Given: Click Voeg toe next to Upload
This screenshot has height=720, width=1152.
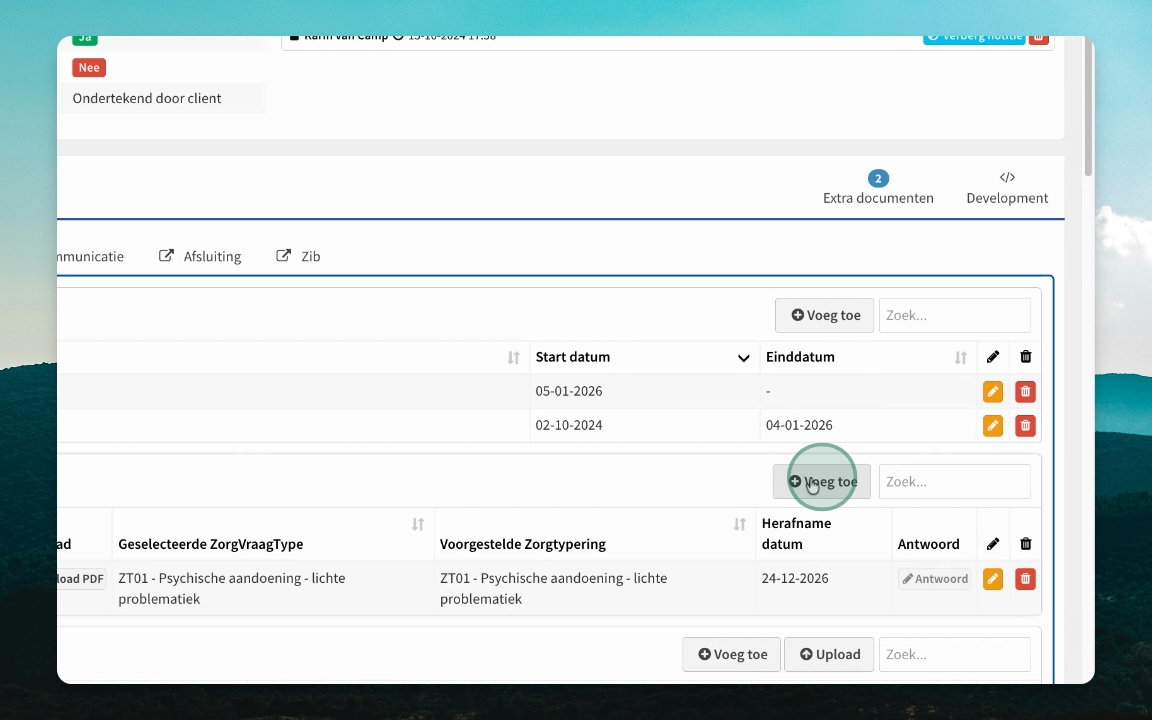Looking at the screenshot, I should point(732,655).
